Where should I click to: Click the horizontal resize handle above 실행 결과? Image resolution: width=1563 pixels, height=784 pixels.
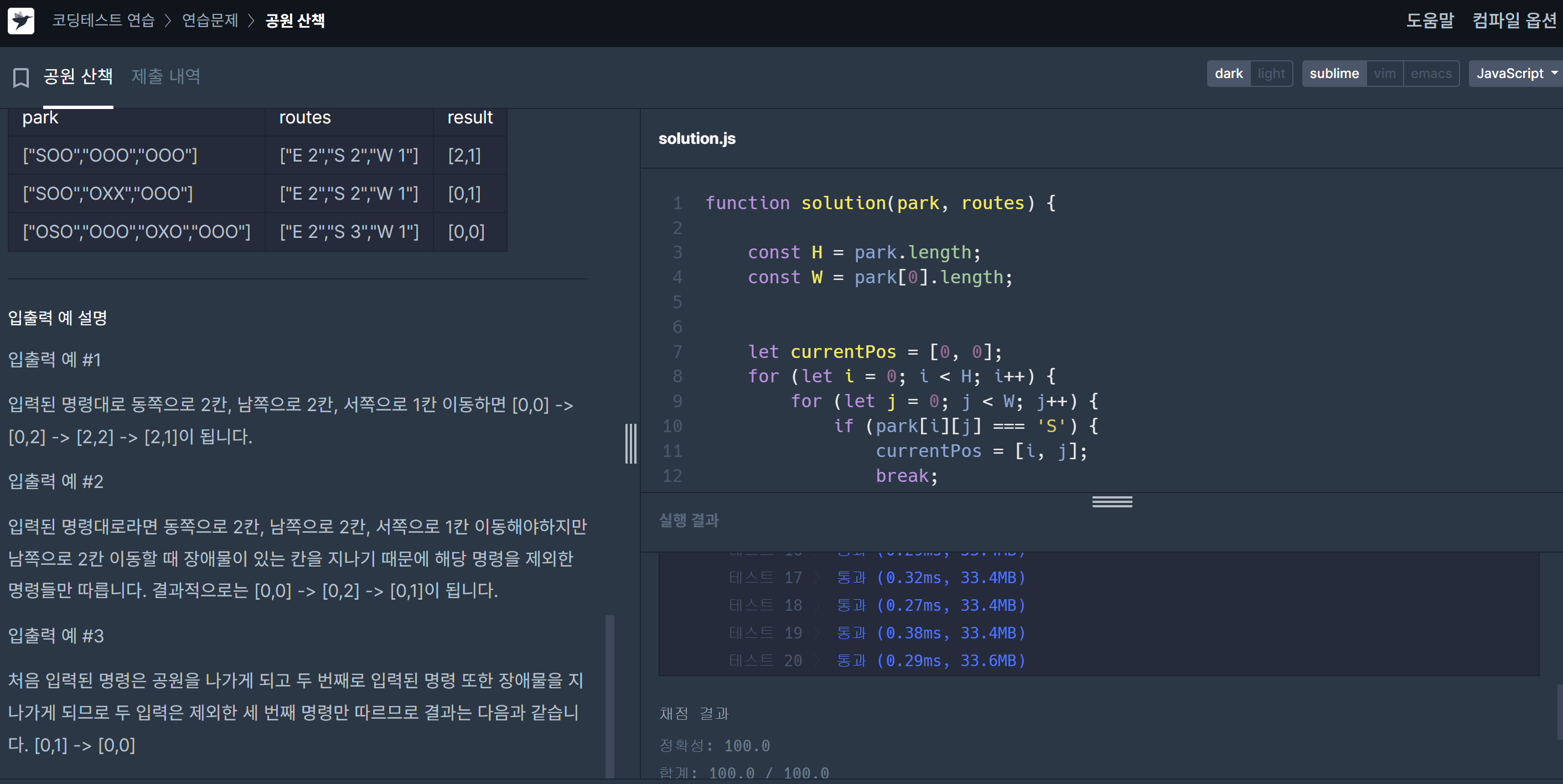[x=1111, y=501]
